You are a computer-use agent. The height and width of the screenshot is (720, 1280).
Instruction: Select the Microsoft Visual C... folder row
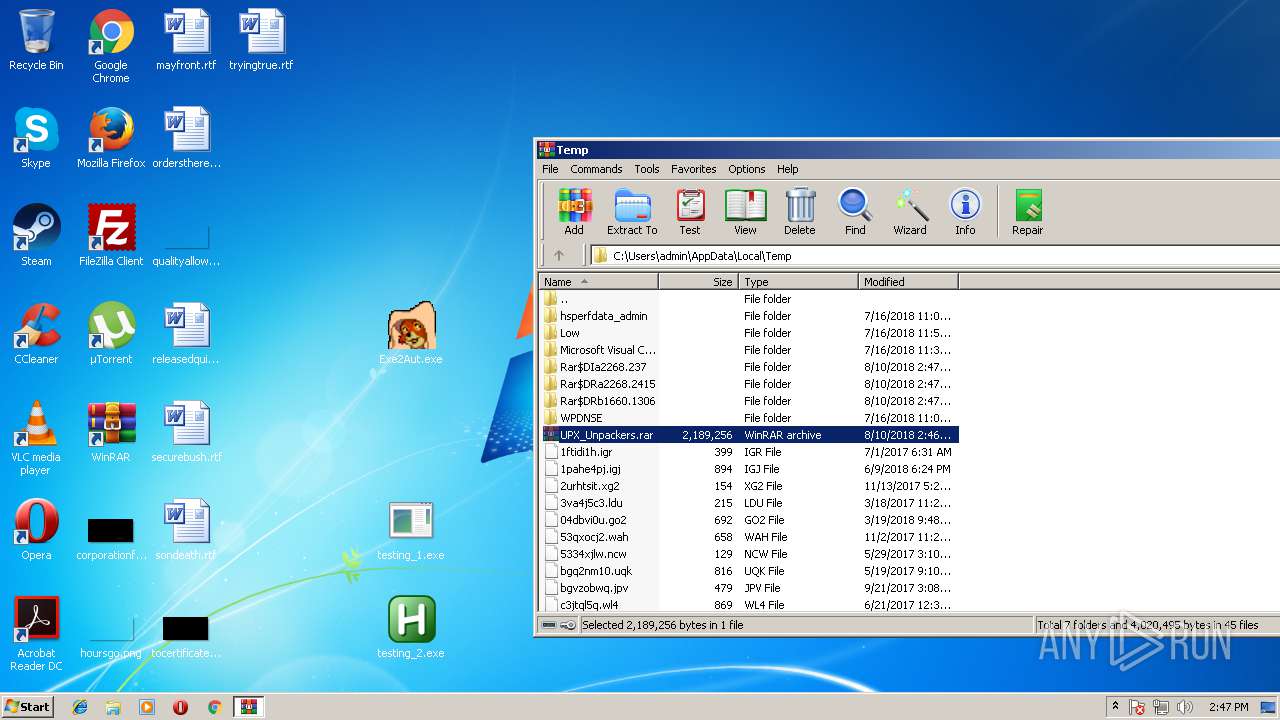750,350
